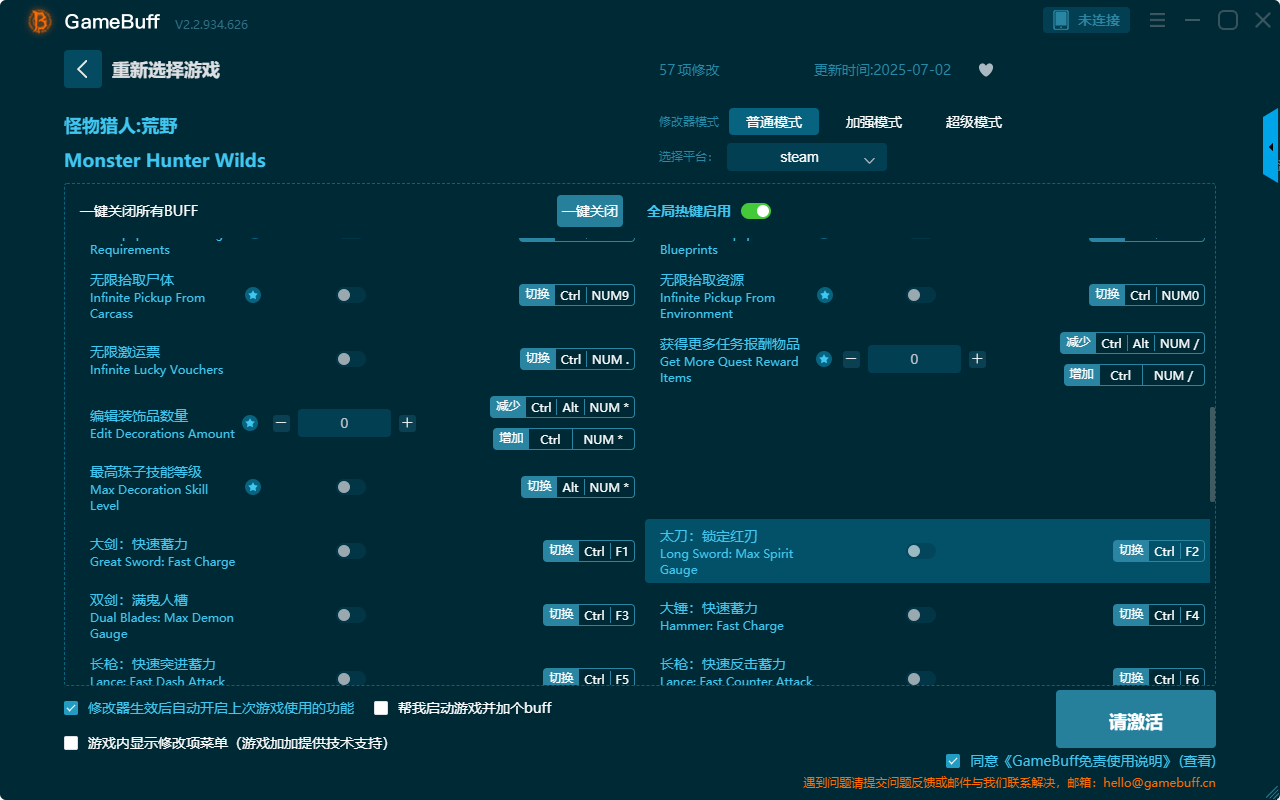1280x800 pixels.
Task: Select 加强模式 mode tab
Action: tap(874, 122)
